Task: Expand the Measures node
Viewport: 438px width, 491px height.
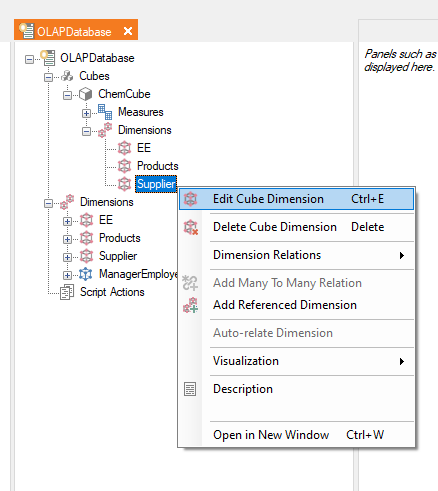Action: pyautogui.click(x=86, y=113)
